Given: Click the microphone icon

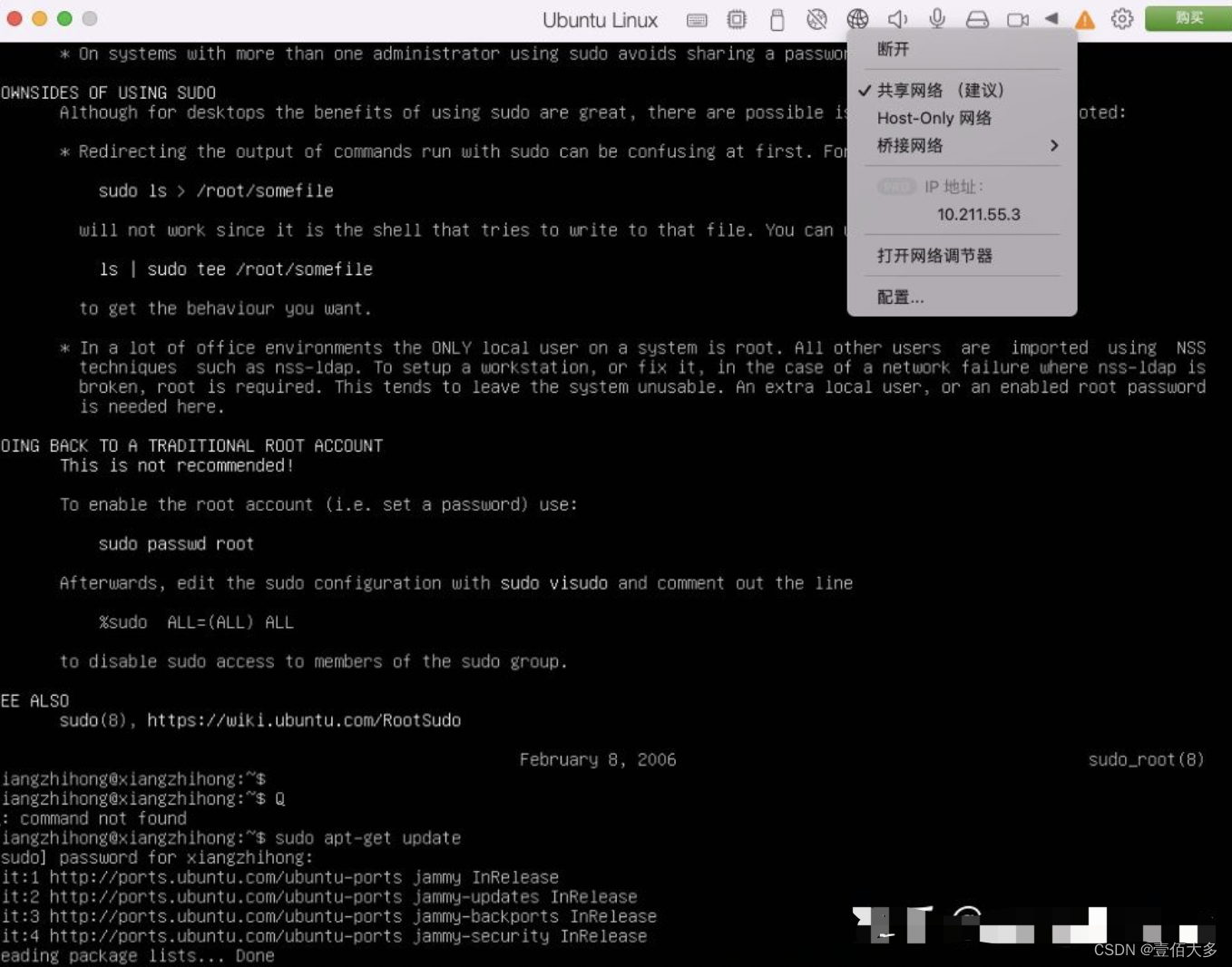Looking at the screenshot, I should (x=937, y=19).
